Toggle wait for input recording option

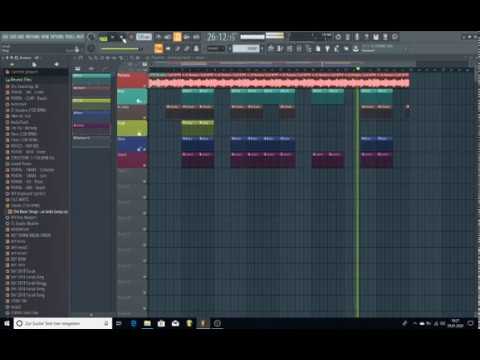pos(168,37)
